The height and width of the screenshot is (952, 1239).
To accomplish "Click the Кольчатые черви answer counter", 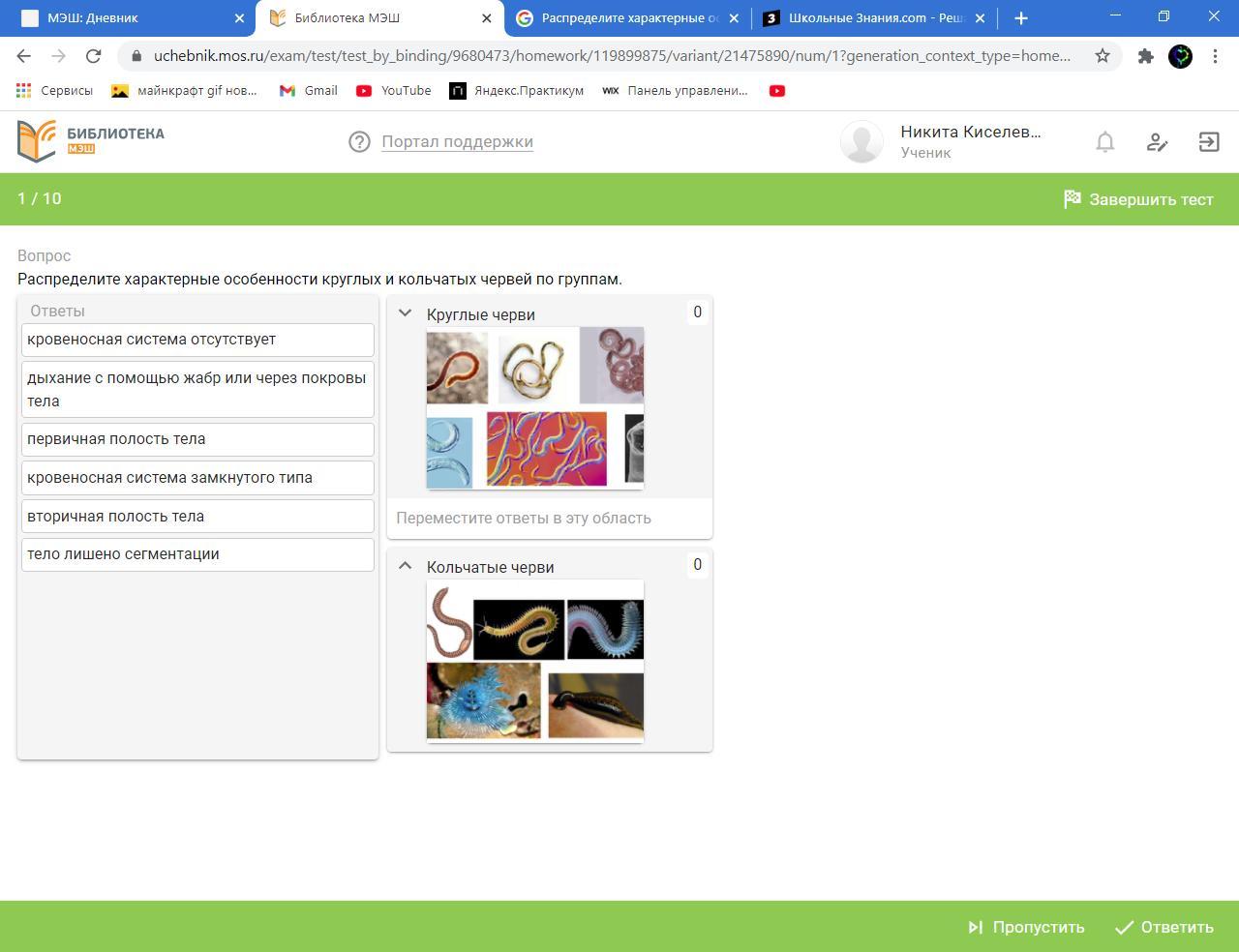I will 697,565.
